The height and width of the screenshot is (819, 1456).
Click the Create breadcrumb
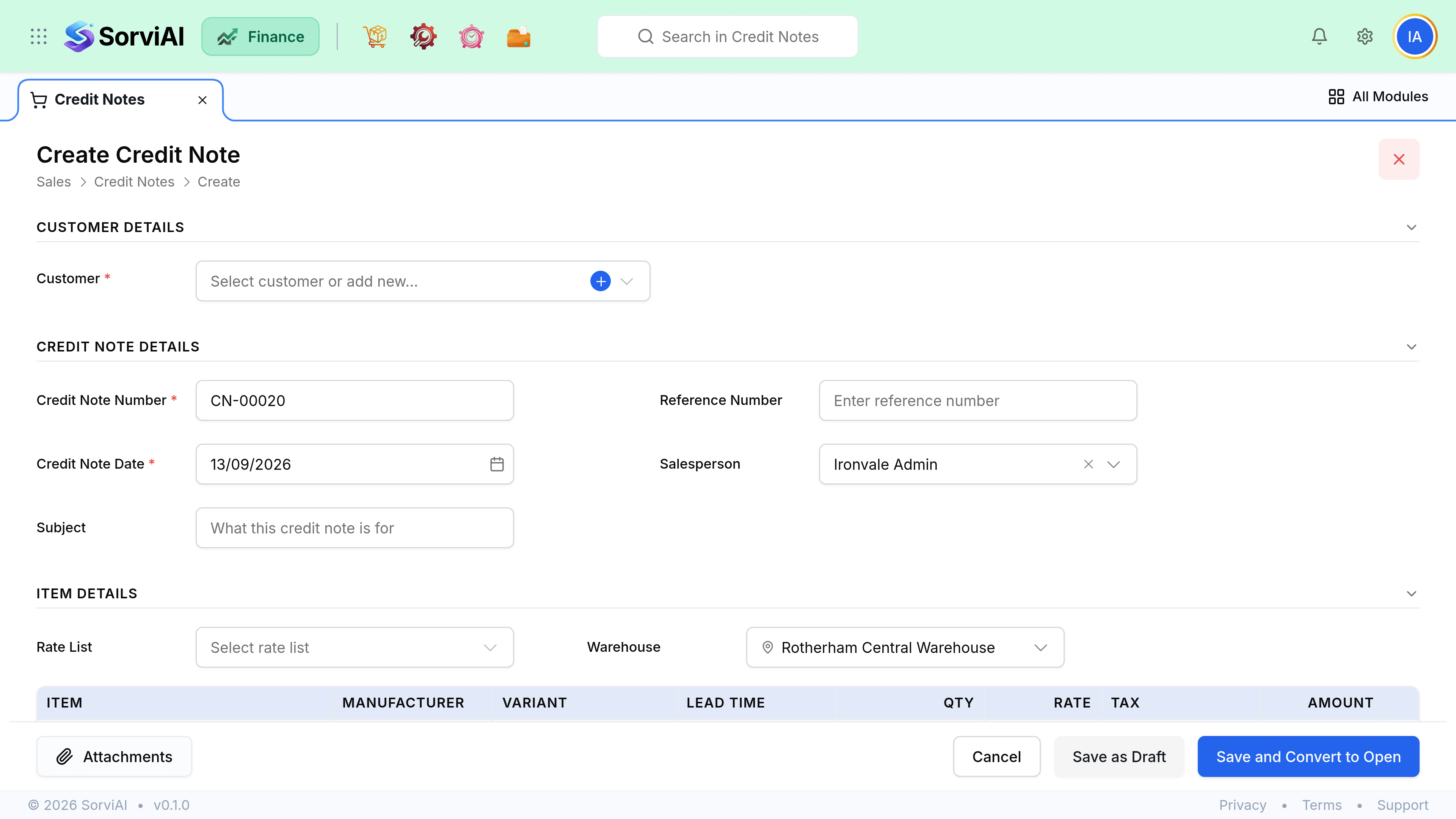219,182
